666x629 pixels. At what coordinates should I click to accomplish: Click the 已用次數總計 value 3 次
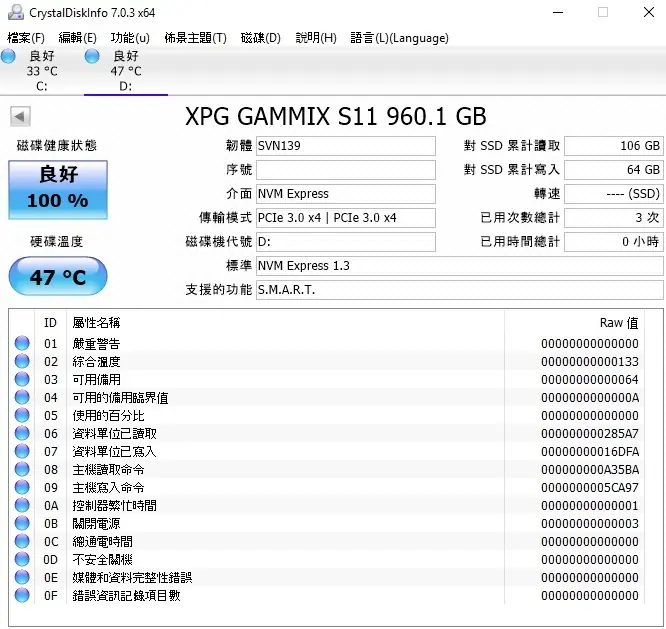click(614, 218)
